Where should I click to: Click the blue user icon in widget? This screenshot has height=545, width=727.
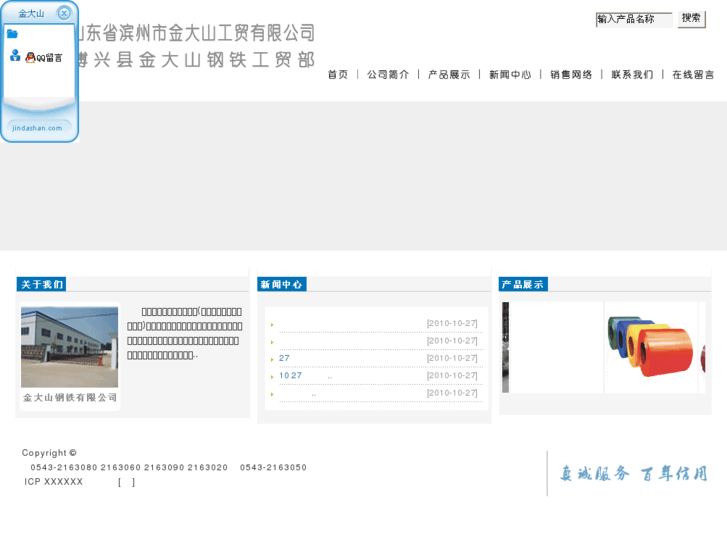(14, 56)
